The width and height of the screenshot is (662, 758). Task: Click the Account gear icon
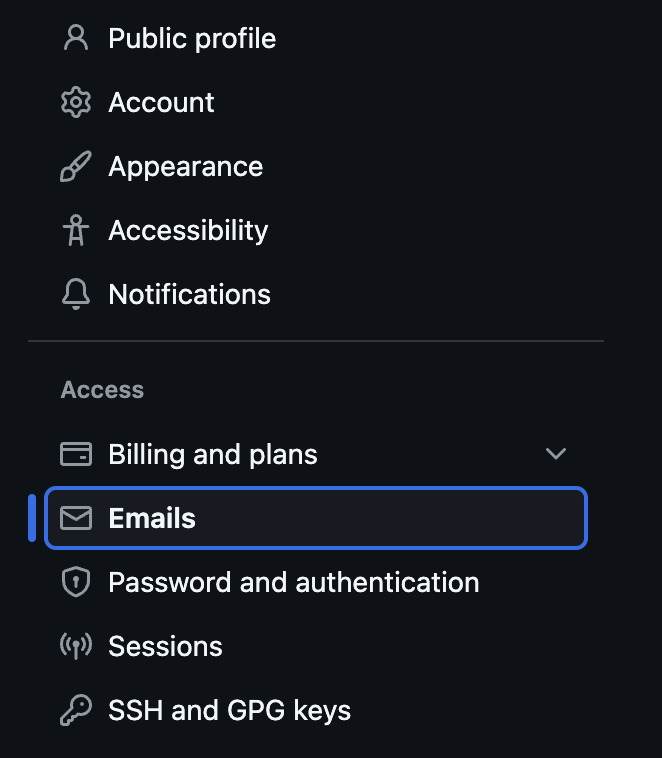coord(76,103)
